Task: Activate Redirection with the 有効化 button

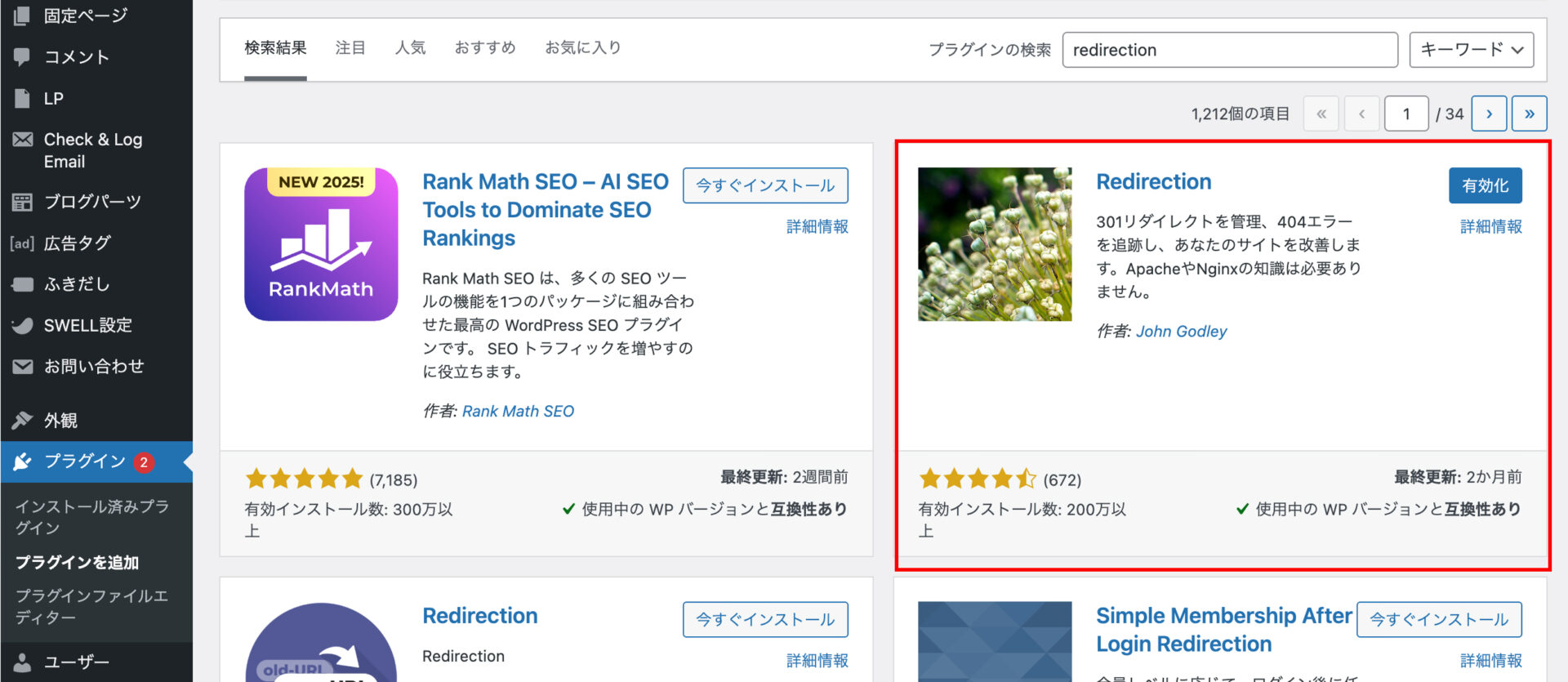Action: (x=1486, y=185)
